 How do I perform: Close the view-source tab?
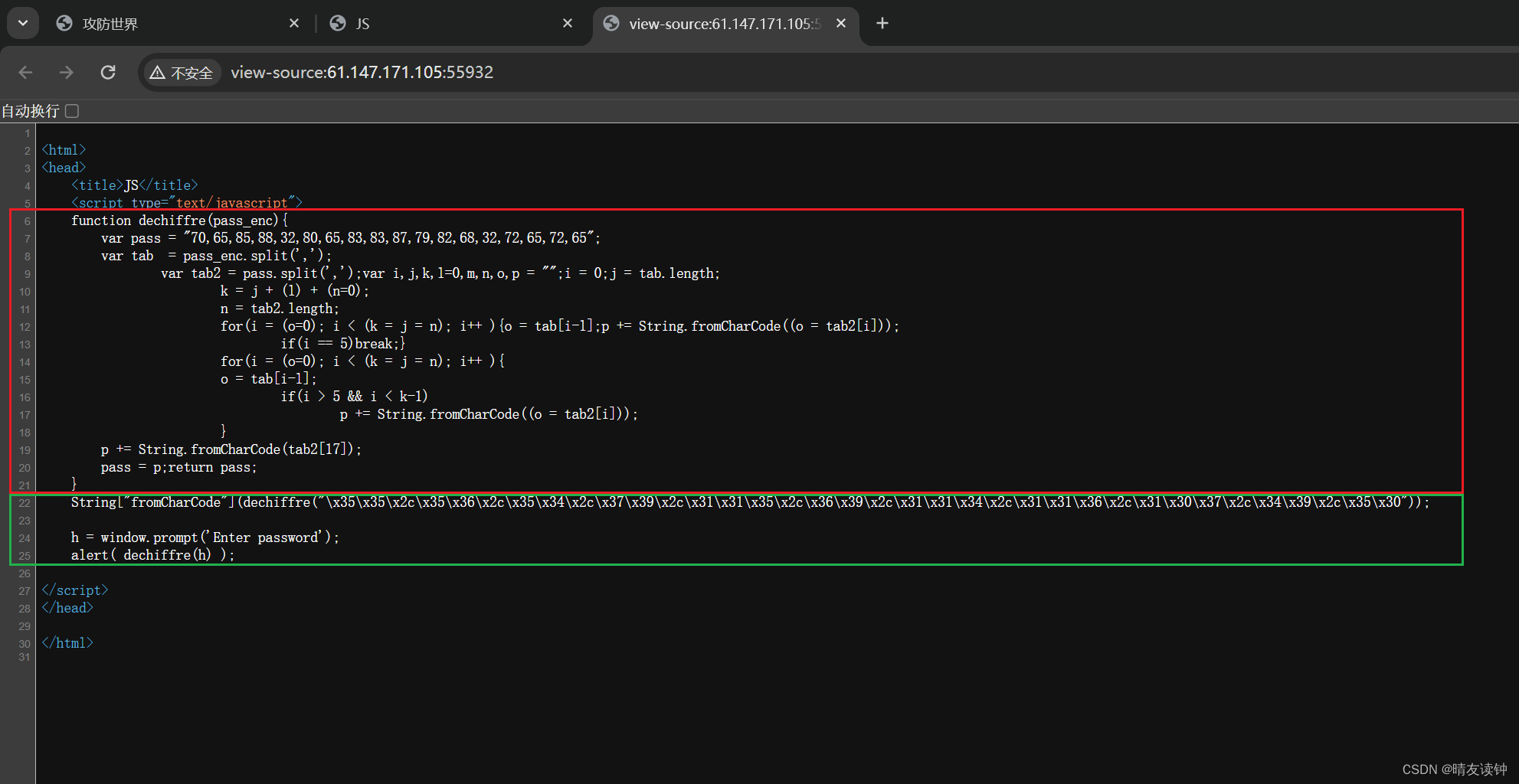pos(840,24)
